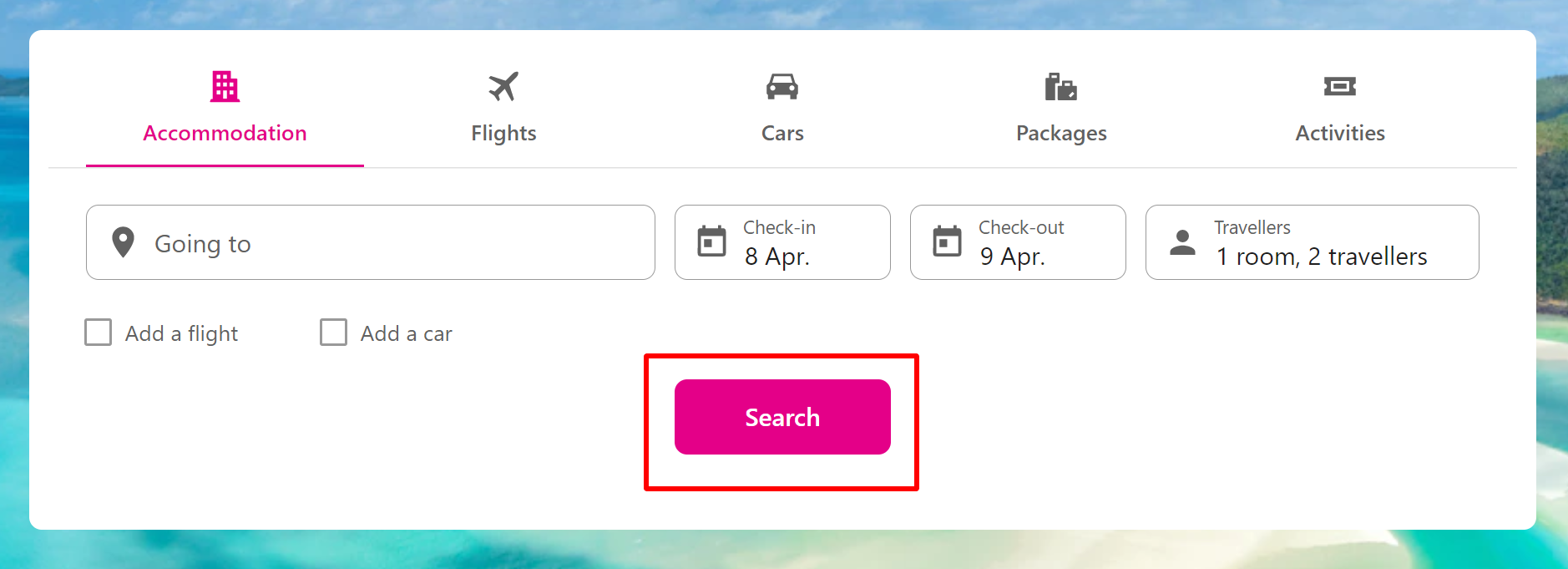Select the Activities tab label
Image resolution: width=1568 pixels, height=569 pixels.
pyautogui.click(x=1340, y=132)
